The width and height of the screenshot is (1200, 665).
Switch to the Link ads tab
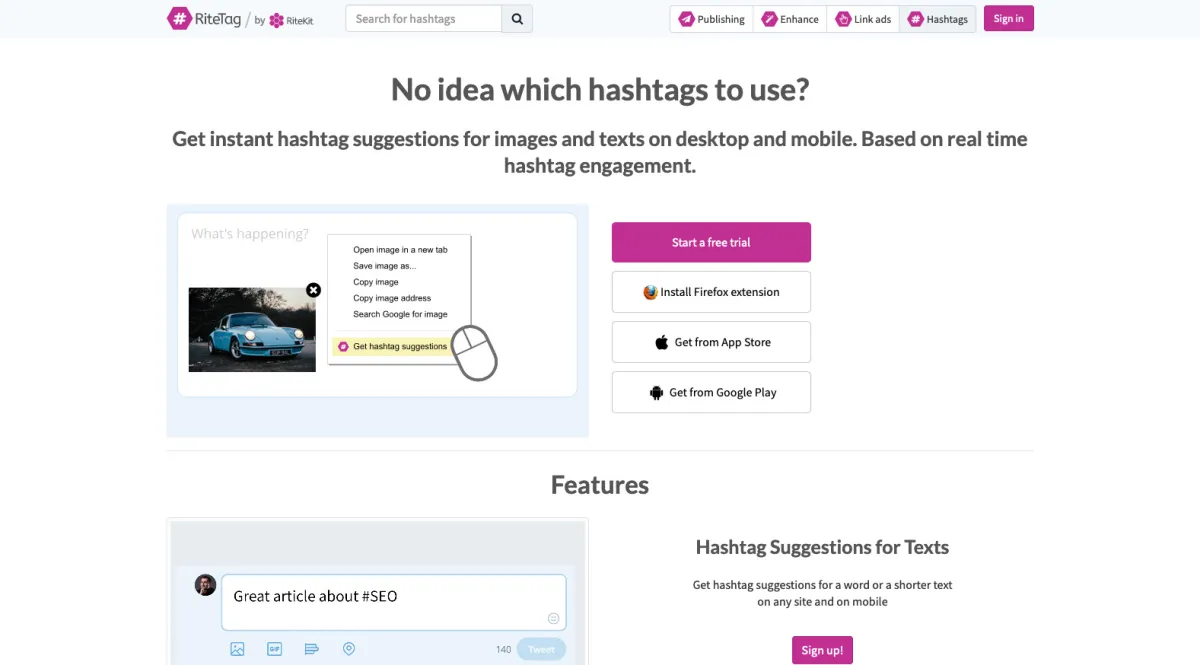[x=863, y=18]
